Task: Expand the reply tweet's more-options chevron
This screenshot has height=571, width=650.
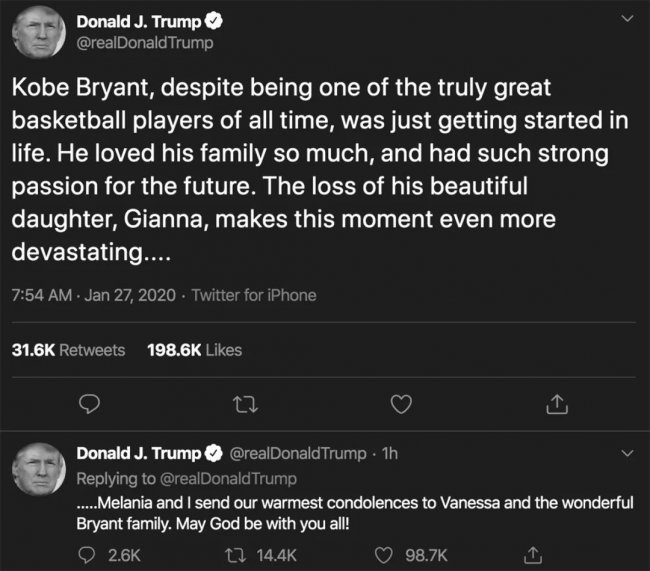Action: (626, 453)
